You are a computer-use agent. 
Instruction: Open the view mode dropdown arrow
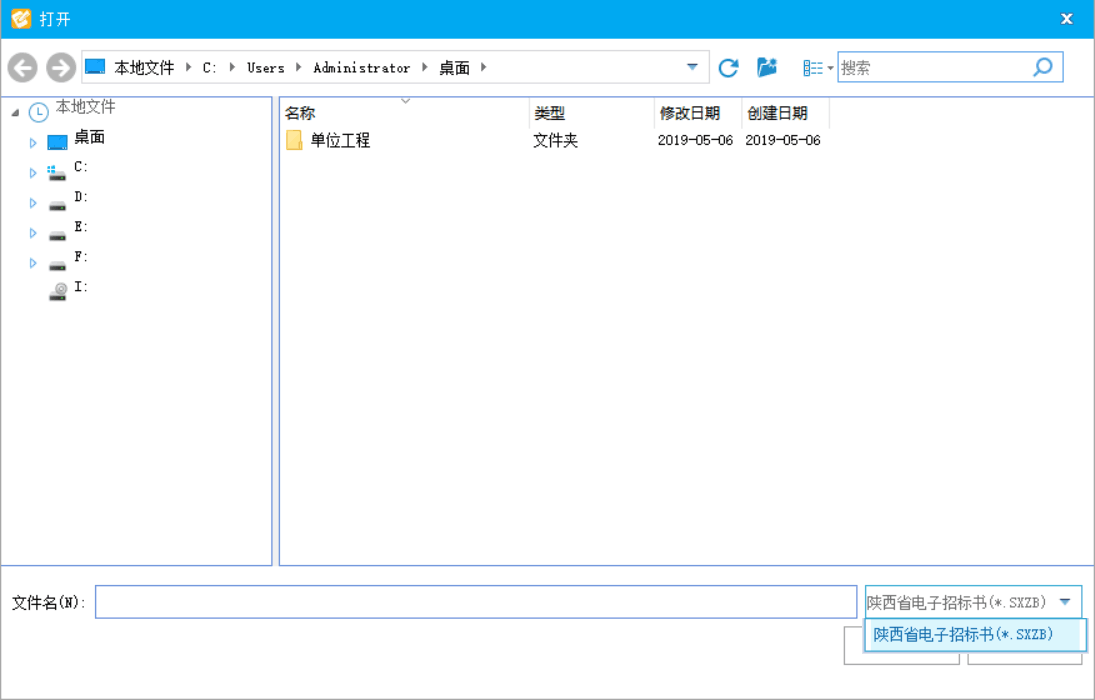coord(828,67)
